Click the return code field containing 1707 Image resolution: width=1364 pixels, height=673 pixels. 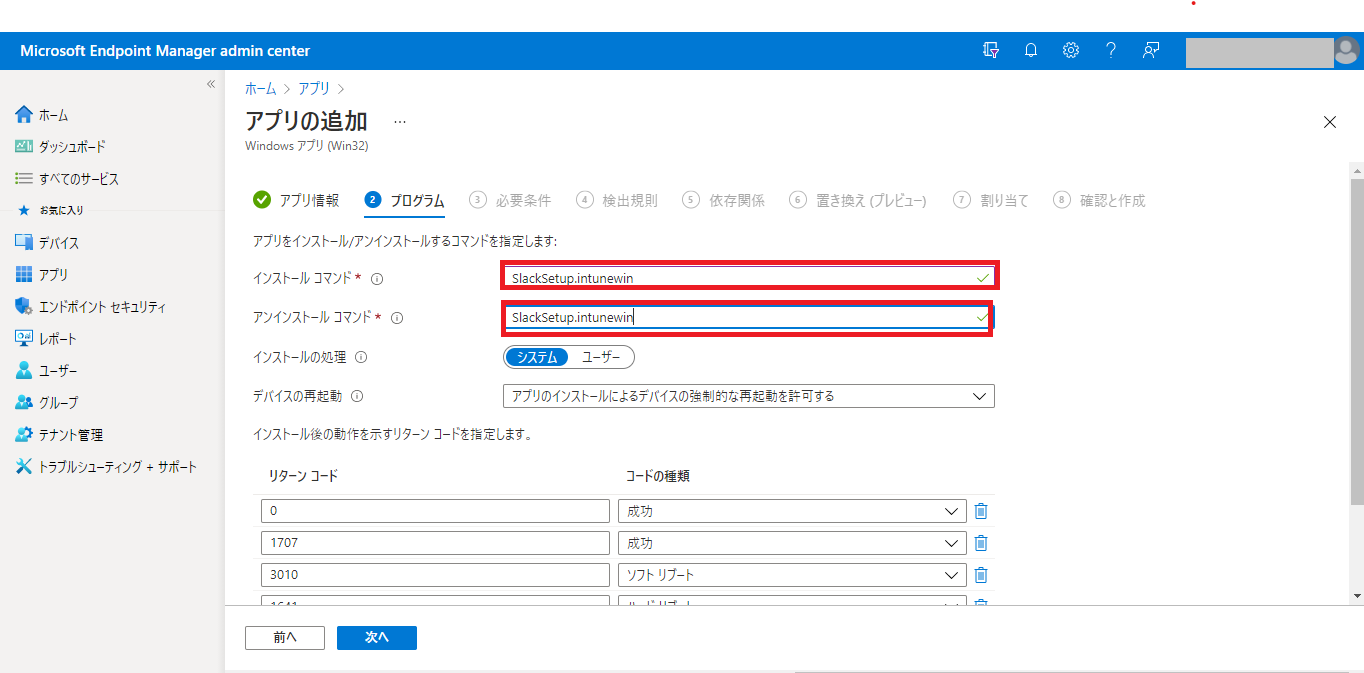[435, 543]
